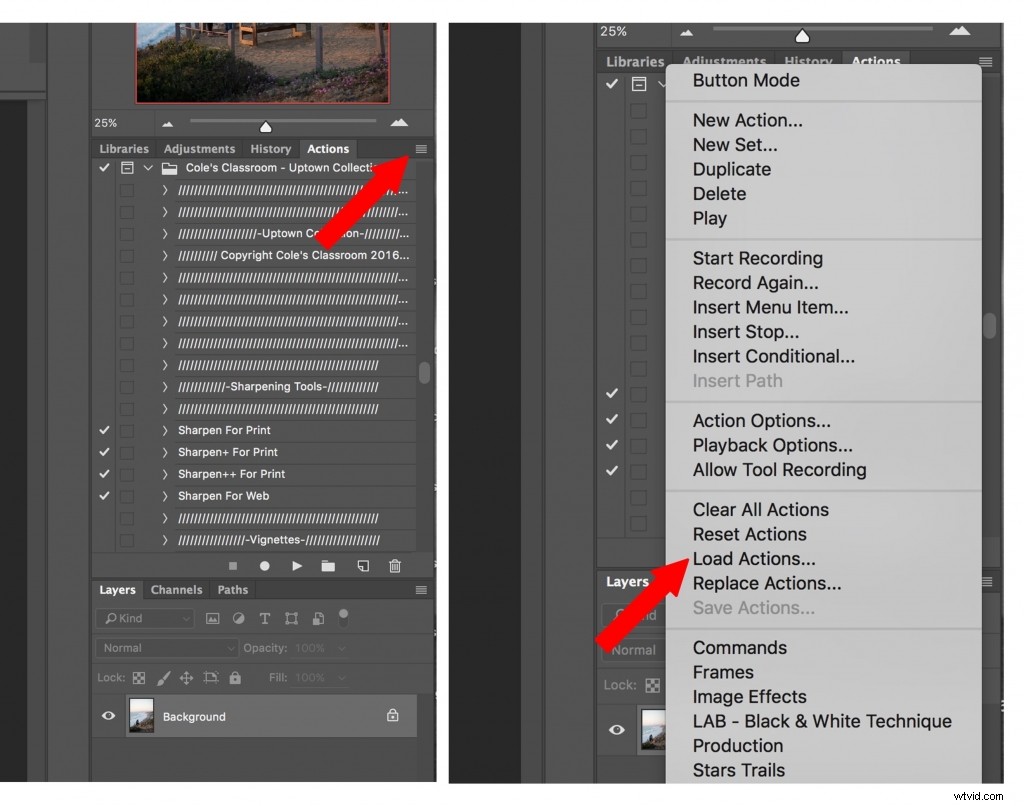1024x806 pixels.
Task: Toggle visibility of the Background layer
Action: point(109,715)
